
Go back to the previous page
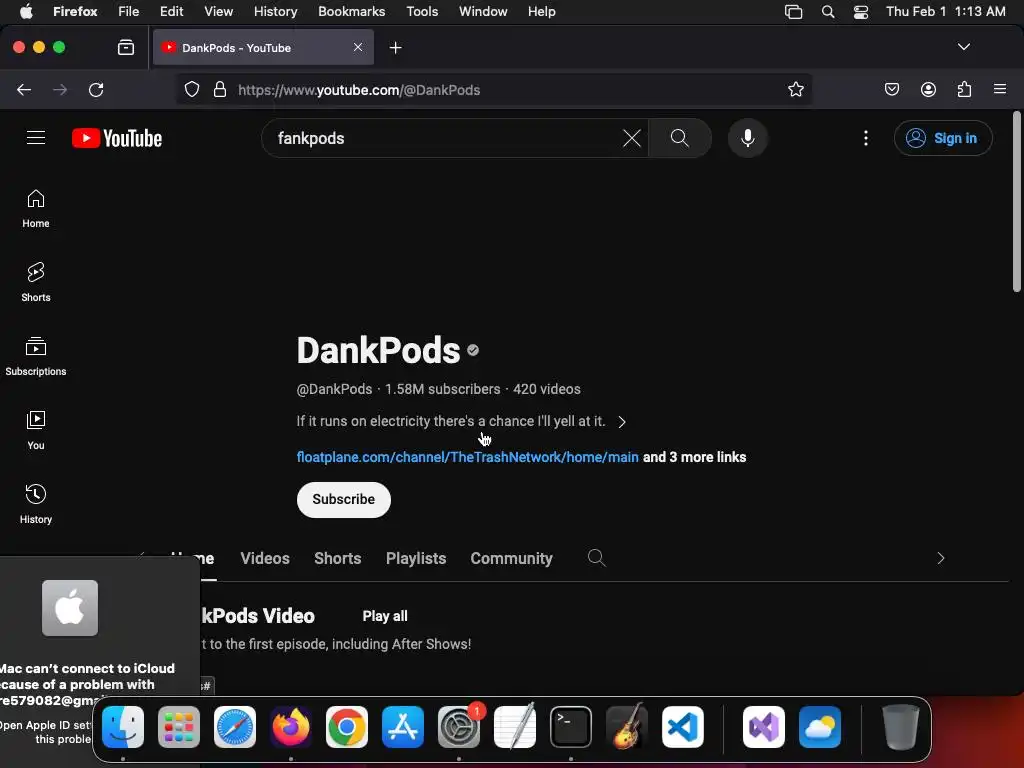tap(24, 89)
